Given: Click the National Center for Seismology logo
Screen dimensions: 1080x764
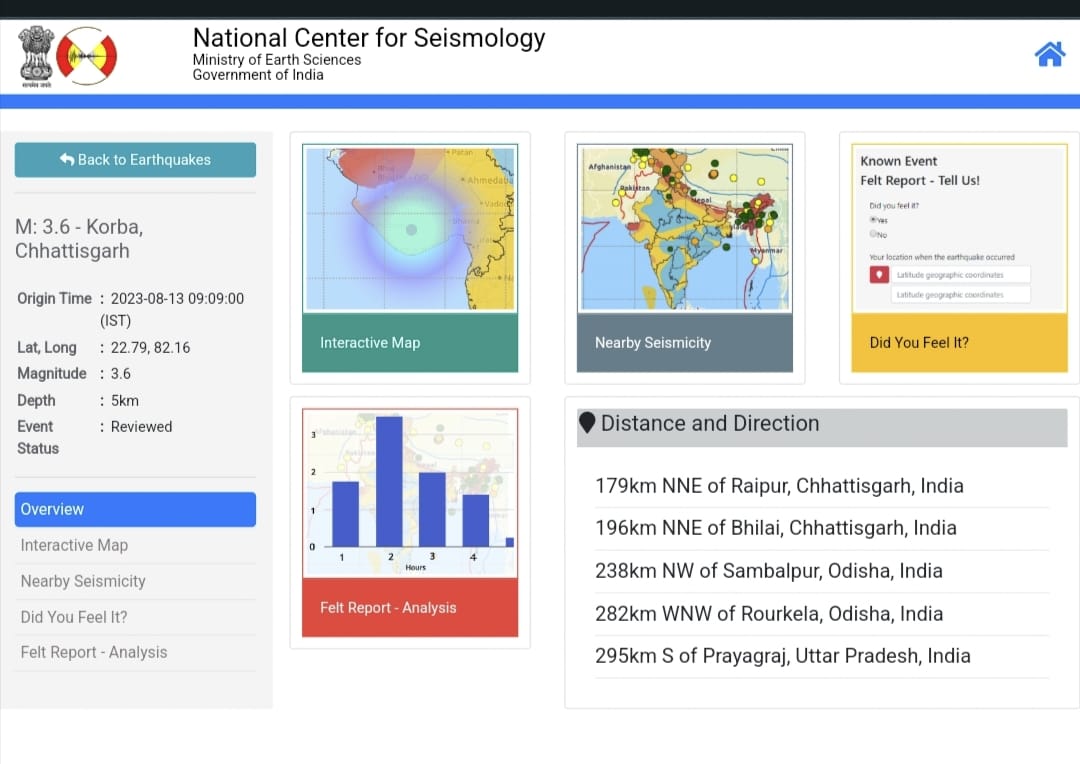Looking at the screenshot, I should (x=87, y=56).
